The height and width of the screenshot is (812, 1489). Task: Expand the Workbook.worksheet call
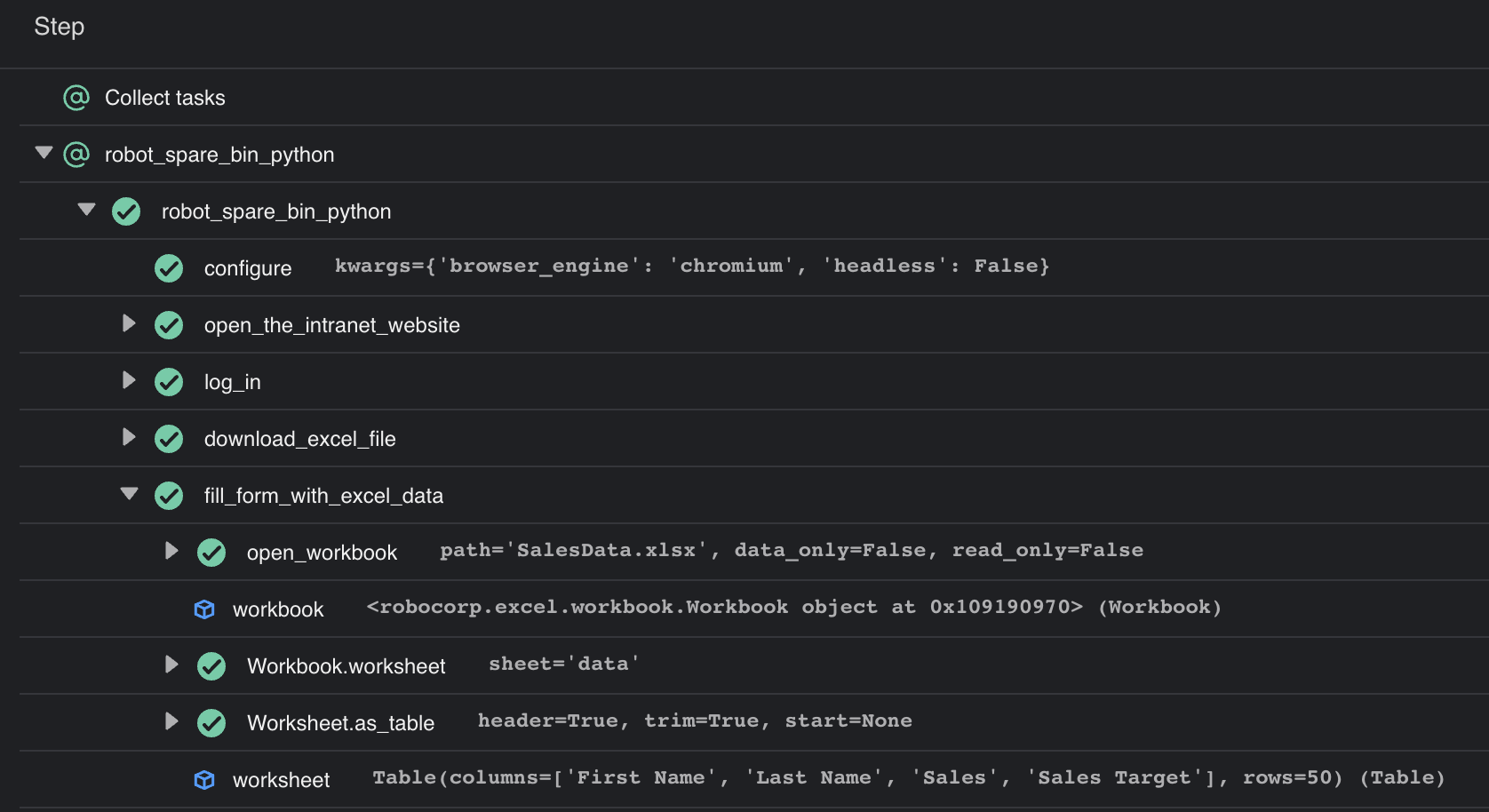[171, 665]
